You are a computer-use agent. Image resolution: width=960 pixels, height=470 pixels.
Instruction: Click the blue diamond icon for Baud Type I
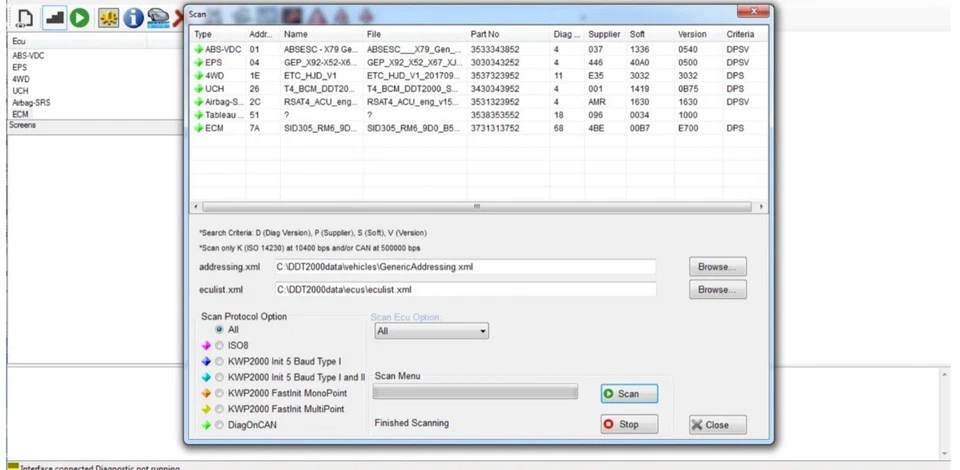tap(206, 362)
